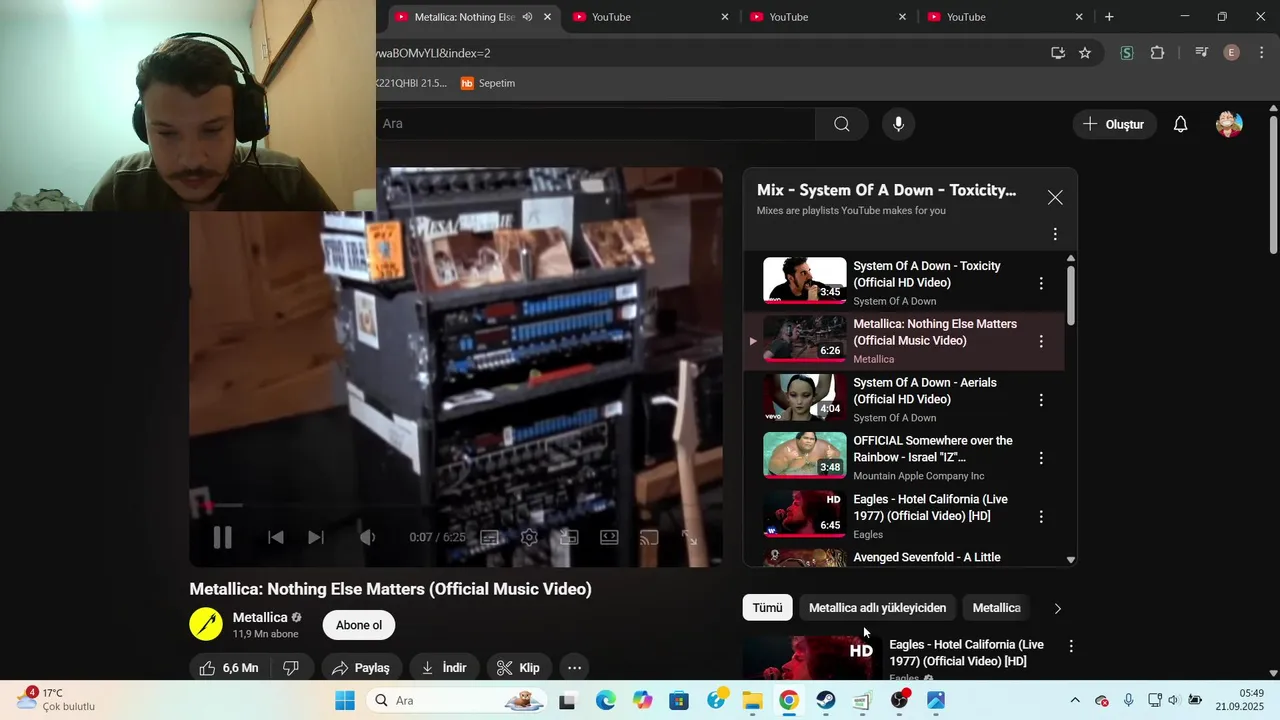Screen dimensions: 1280x720
Task: Open Steam from the taskbar
Action: (825, 701)
